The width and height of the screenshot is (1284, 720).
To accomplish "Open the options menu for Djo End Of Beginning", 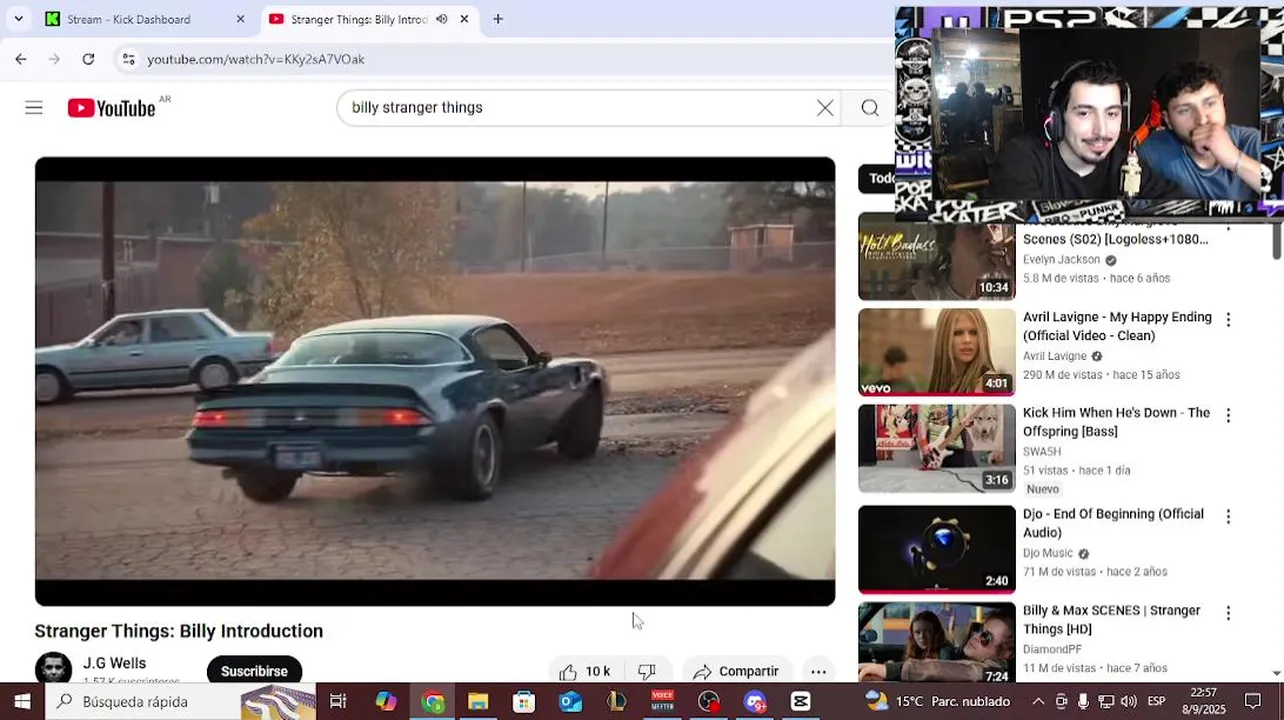I will pyautogui.click(x=1228, y=516).
